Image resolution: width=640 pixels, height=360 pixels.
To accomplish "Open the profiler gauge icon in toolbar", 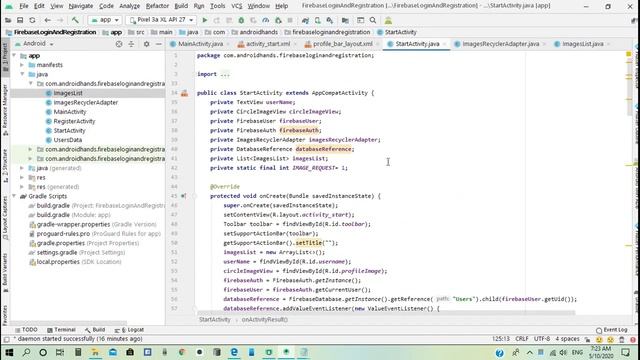I will pos(266,20).
